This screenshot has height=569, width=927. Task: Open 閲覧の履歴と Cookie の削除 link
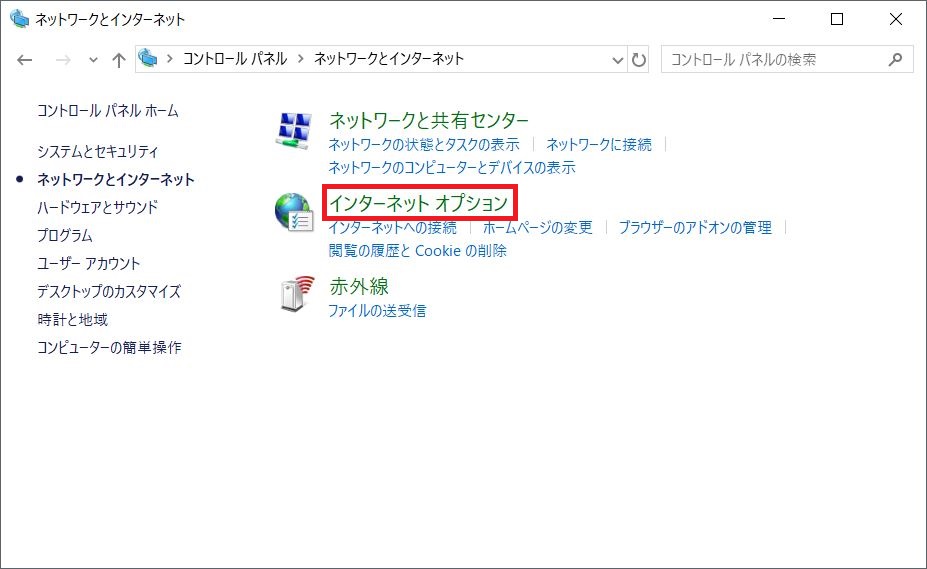point(417,251)
